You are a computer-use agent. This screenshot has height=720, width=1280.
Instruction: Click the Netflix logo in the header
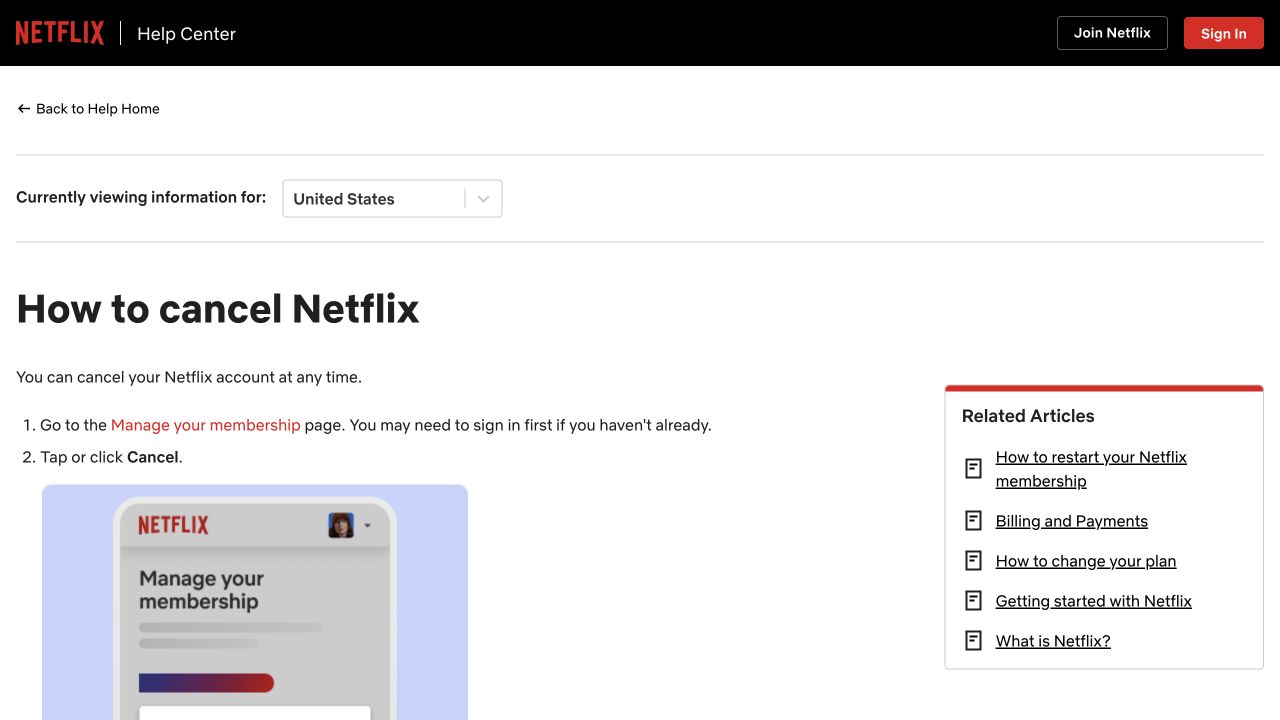(60, 33)
